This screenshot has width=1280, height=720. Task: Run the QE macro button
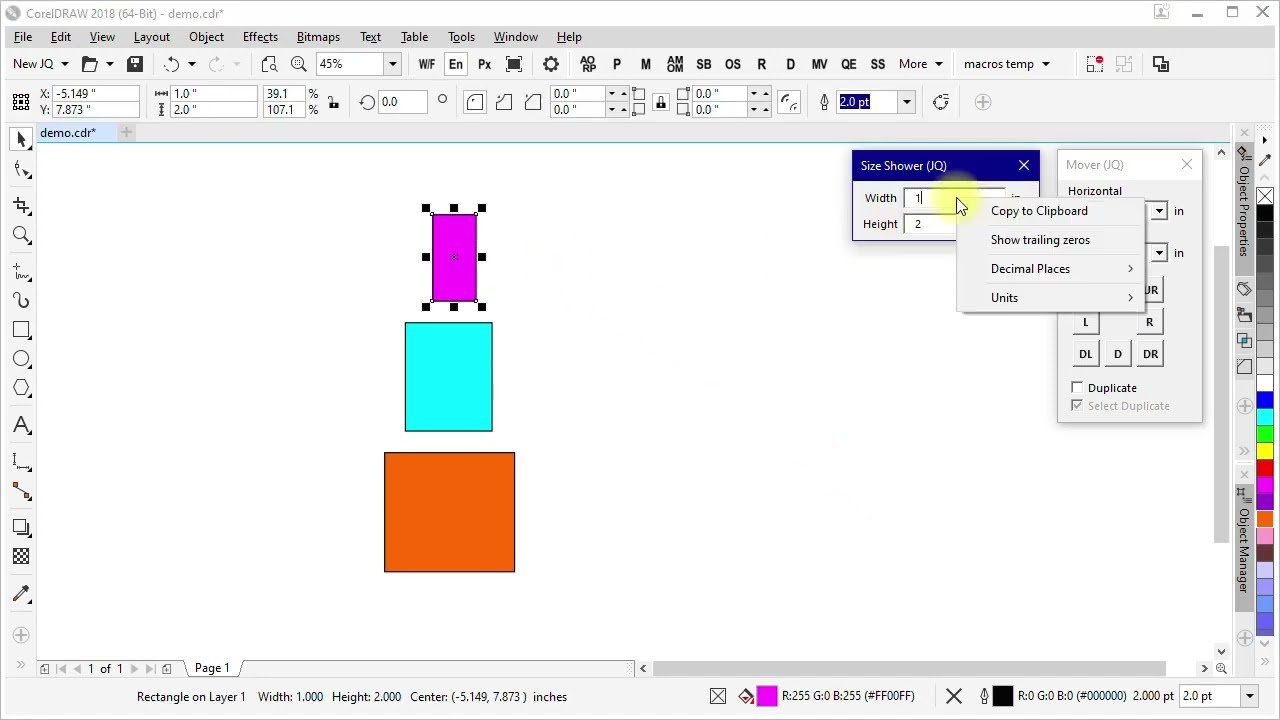(x=849, y=64)
